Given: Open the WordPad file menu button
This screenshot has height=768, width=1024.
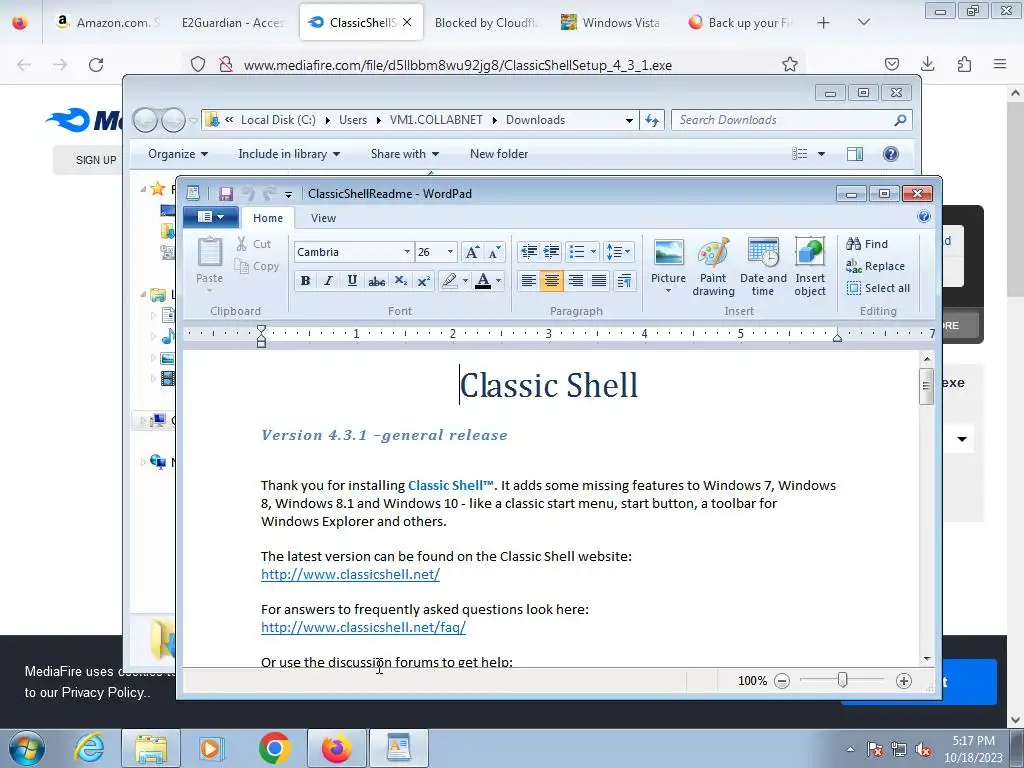Looking at the screenshot, I should click(x=210, y=217).
